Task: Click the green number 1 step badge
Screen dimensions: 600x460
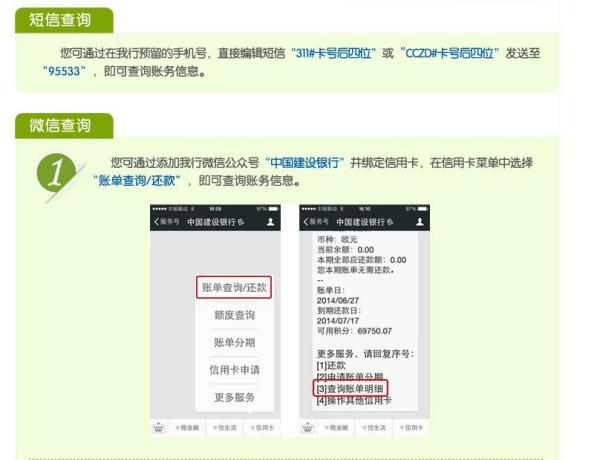Action: coord(56,173)
